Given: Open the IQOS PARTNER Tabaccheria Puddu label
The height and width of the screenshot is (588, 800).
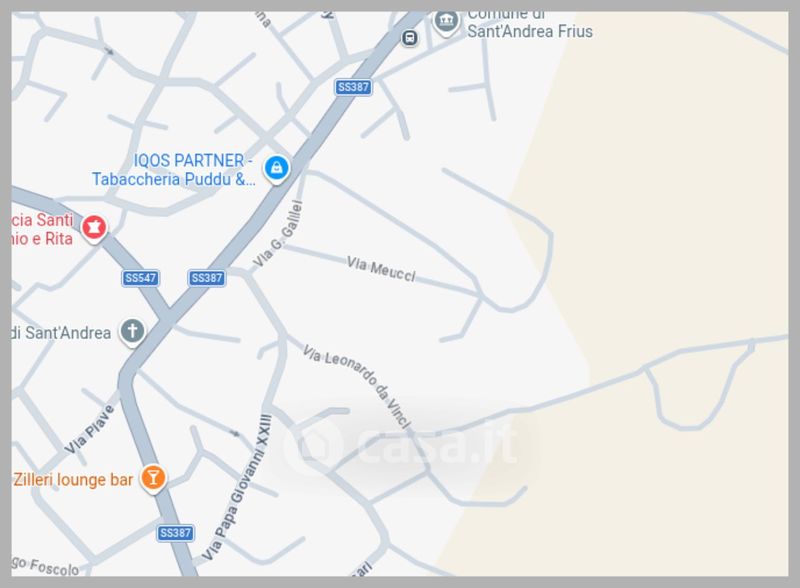Looking at the screenshot, I should point(173,170).
